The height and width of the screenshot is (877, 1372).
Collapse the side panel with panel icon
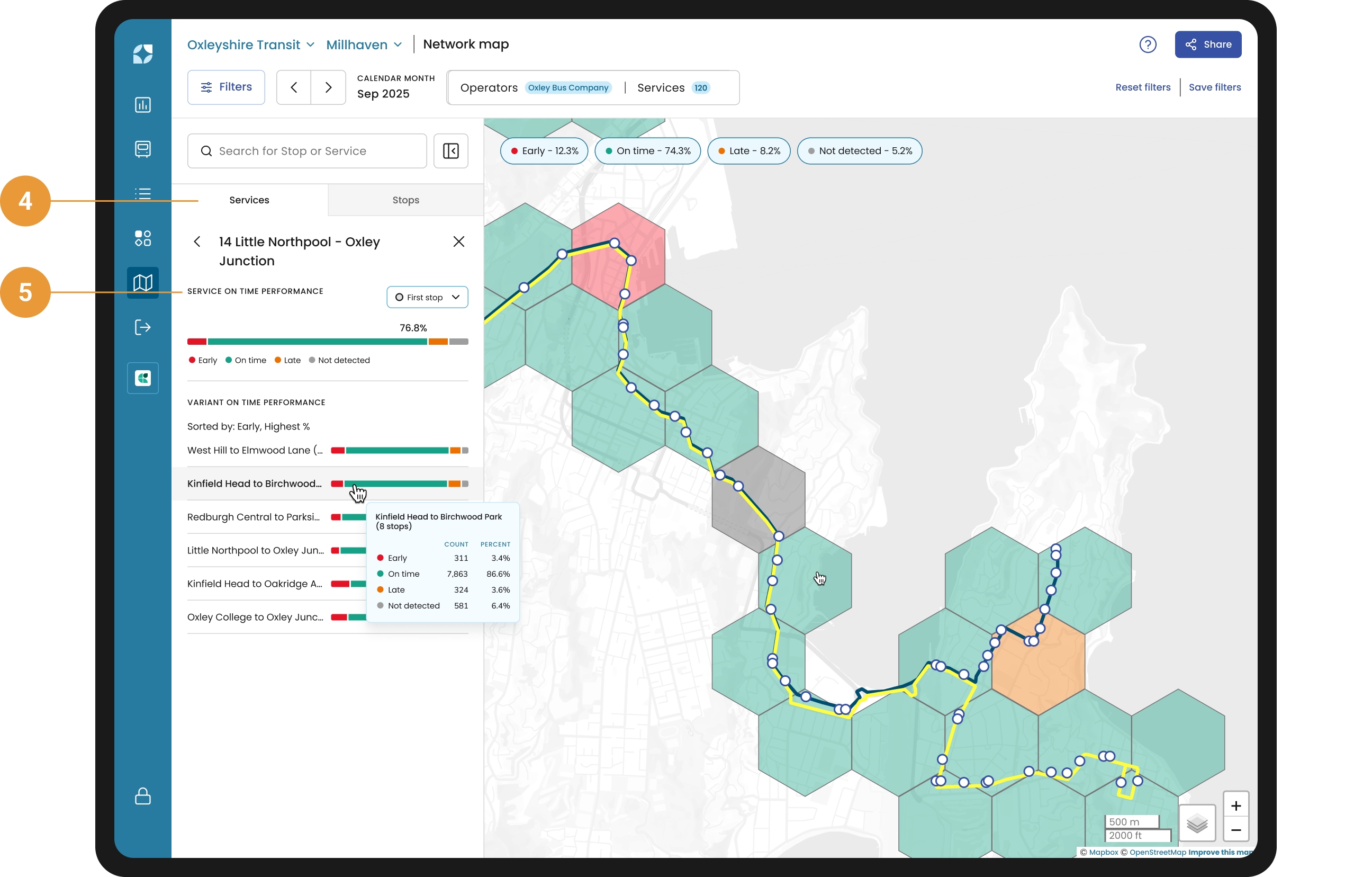tap(450, 151)
